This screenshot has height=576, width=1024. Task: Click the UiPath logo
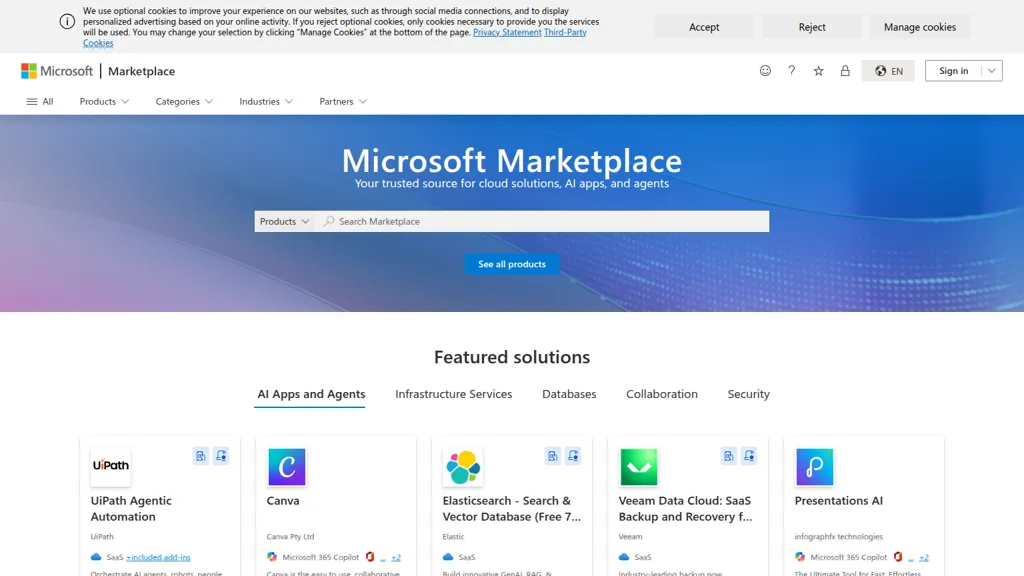(x=111, y=466)
